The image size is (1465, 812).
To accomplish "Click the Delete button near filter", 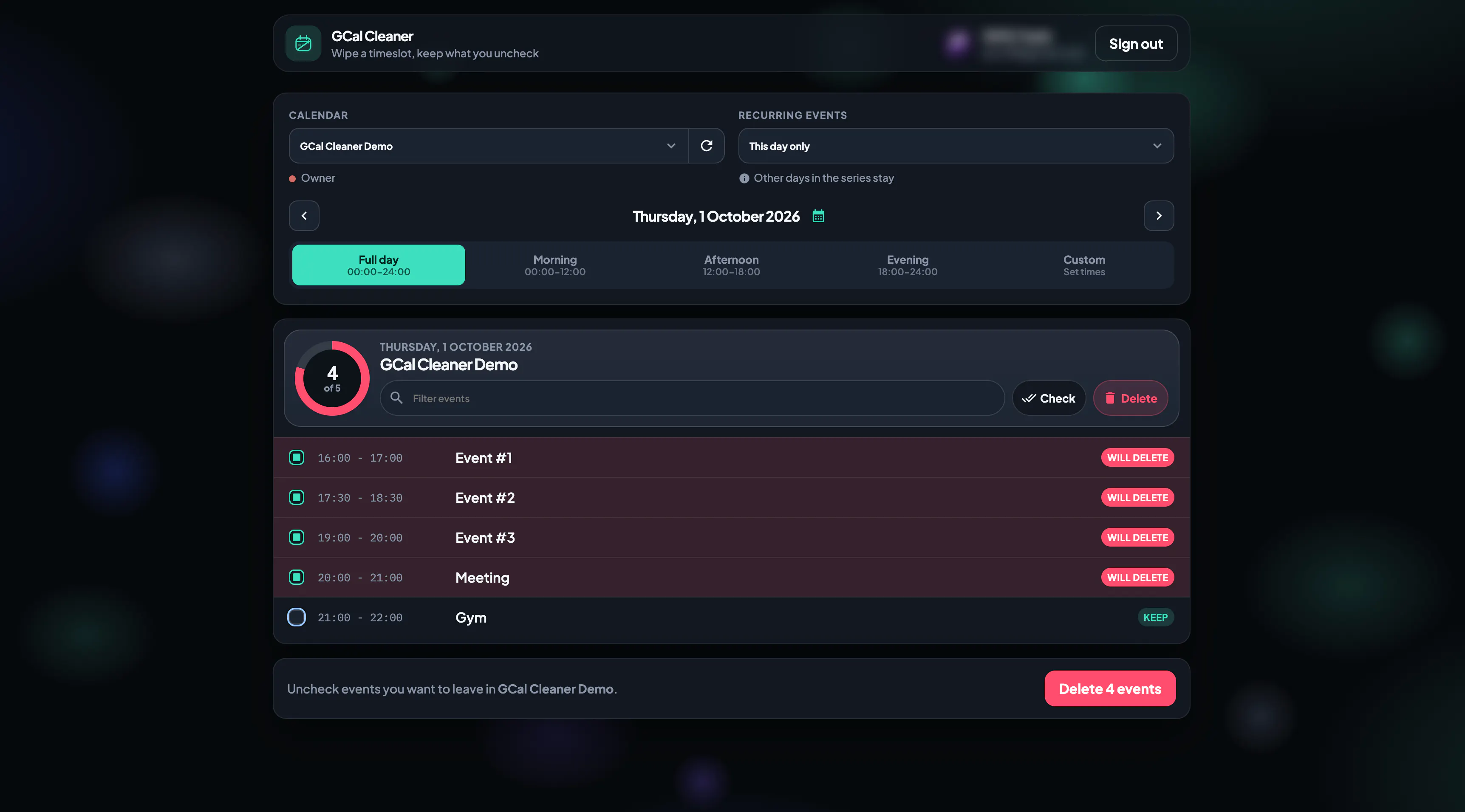I will click(x=1131, y=398).
